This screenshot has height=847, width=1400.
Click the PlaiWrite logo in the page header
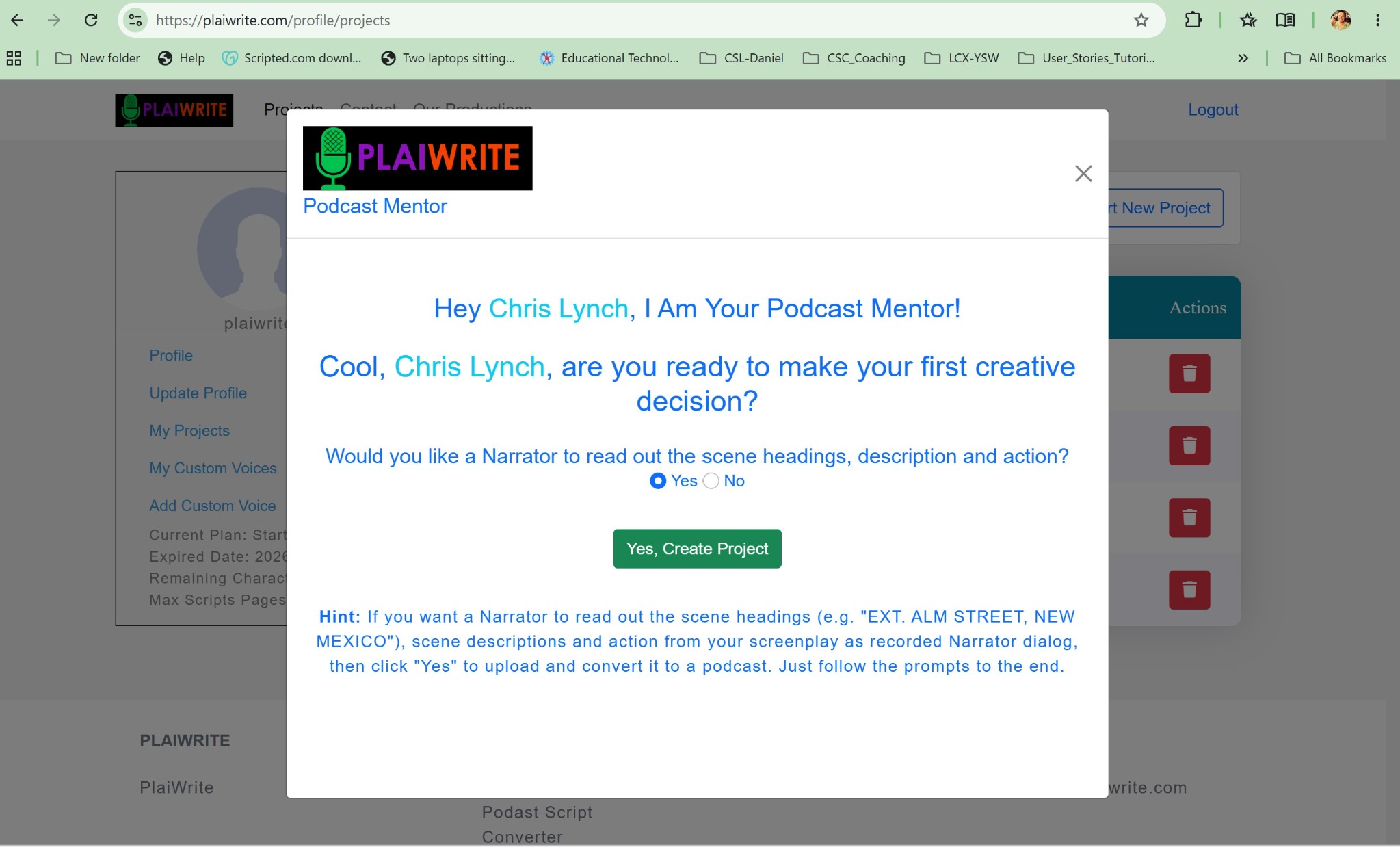pos(174,110)
